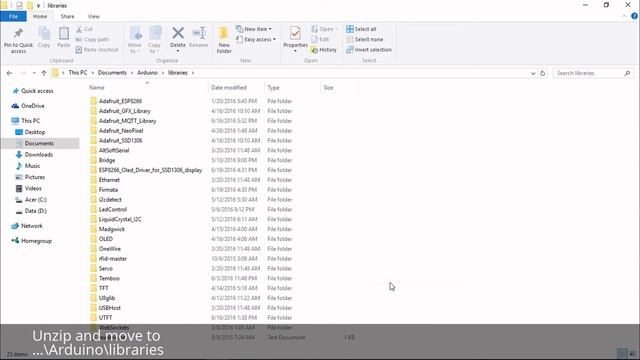Go back with the back arrow
Screen dimensions: 640x360
pyautogui.click(x=9, y=73)
